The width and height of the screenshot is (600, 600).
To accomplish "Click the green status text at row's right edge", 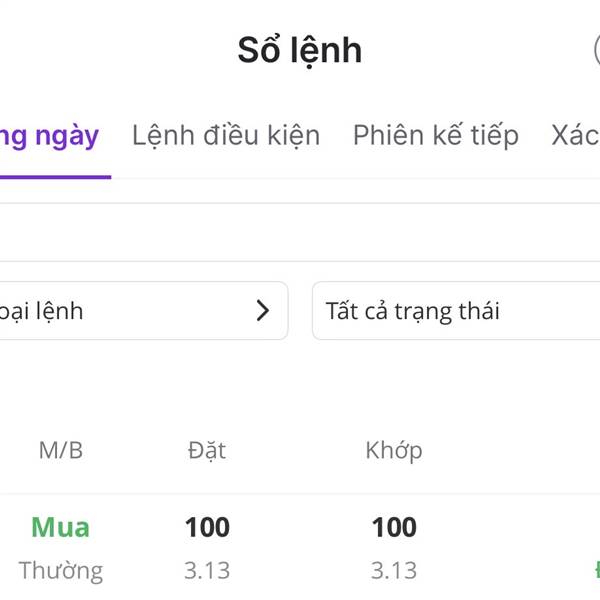I will [x=595, y=571].
